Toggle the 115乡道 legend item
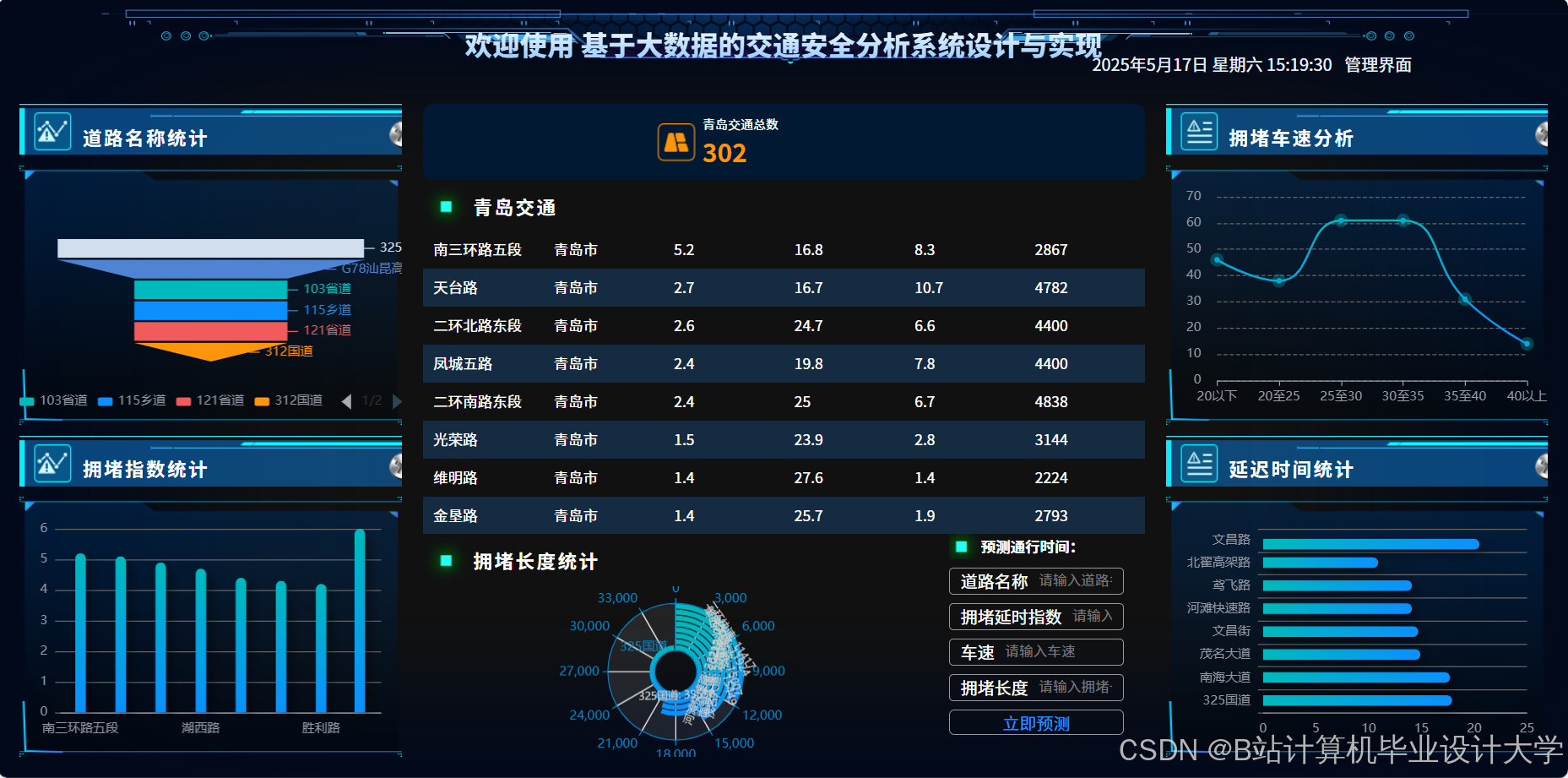Screen dimensions: 1568x778 click(132, 400)
